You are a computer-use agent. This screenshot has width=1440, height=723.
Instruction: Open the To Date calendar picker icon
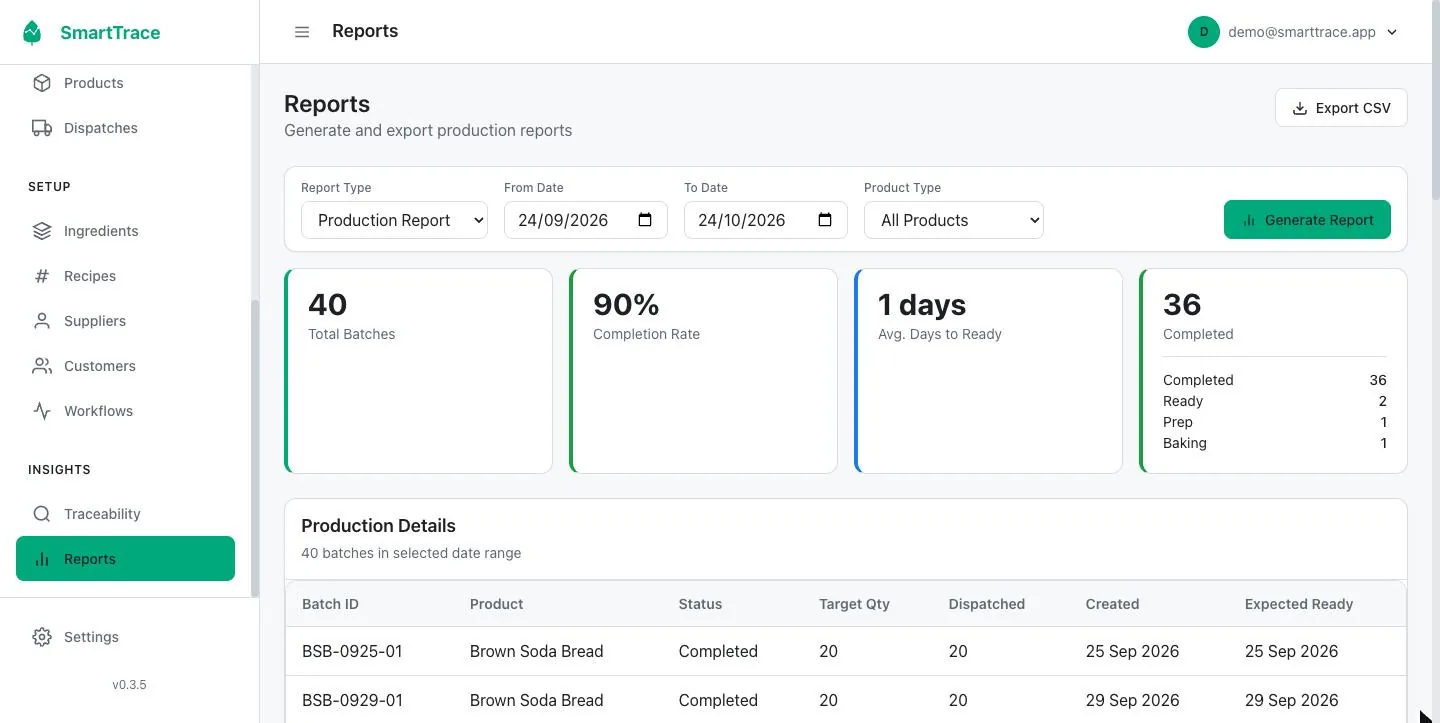[825, 220]
